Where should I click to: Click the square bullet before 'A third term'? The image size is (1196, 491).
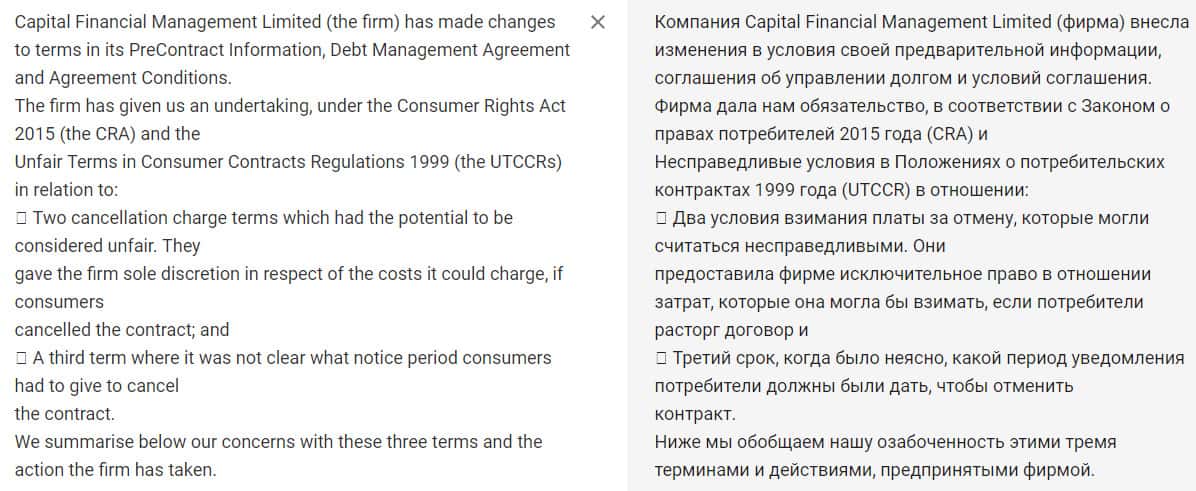pos(21,358)
